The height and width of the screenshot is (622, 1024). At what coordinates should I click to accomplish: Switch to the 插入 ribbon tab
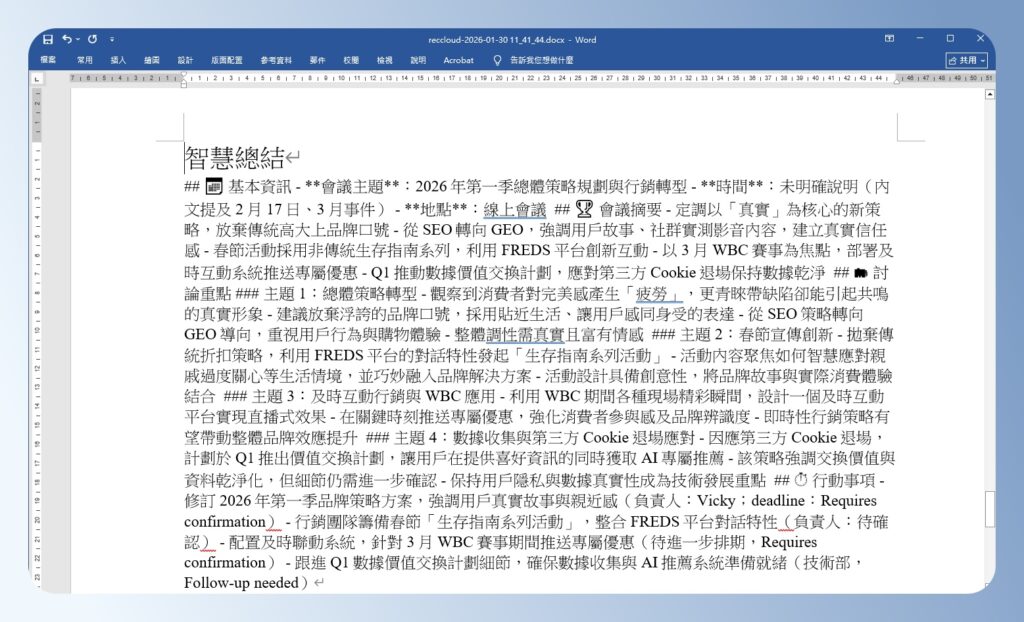[118, 59]
